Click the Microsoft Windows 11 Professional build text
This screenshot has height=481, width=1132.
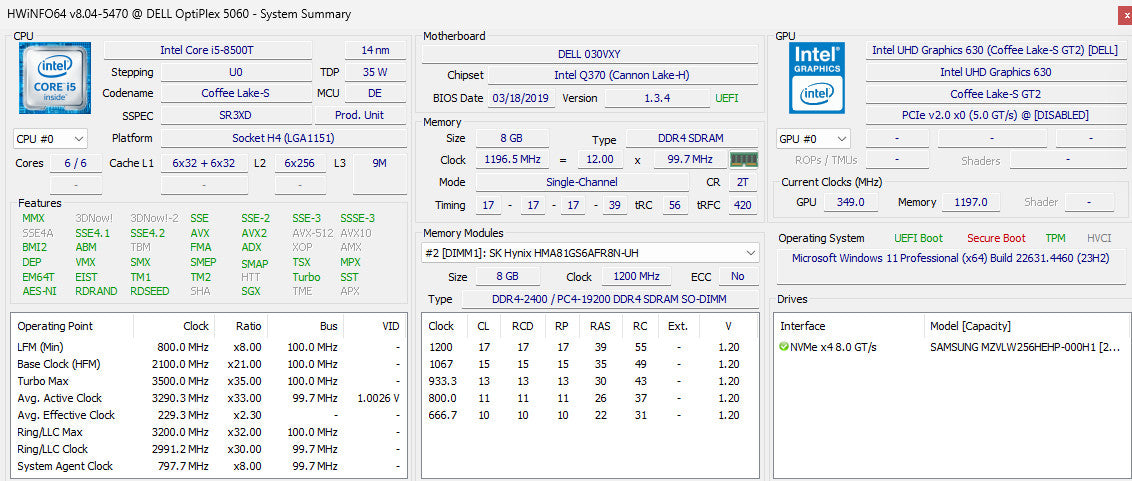coord(950,258)
